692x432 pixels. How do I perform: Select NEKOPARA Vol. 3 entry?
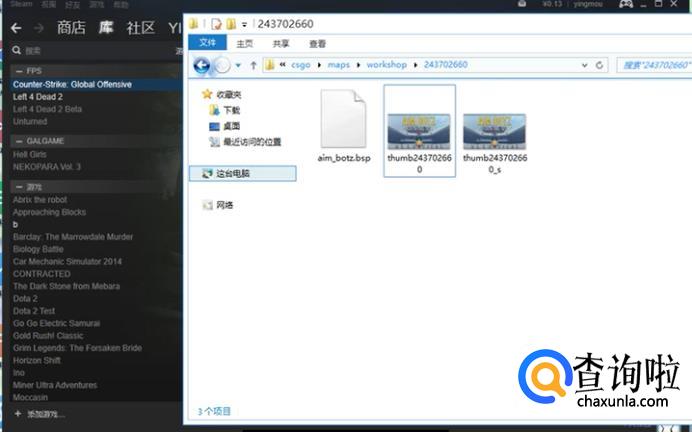47,167
